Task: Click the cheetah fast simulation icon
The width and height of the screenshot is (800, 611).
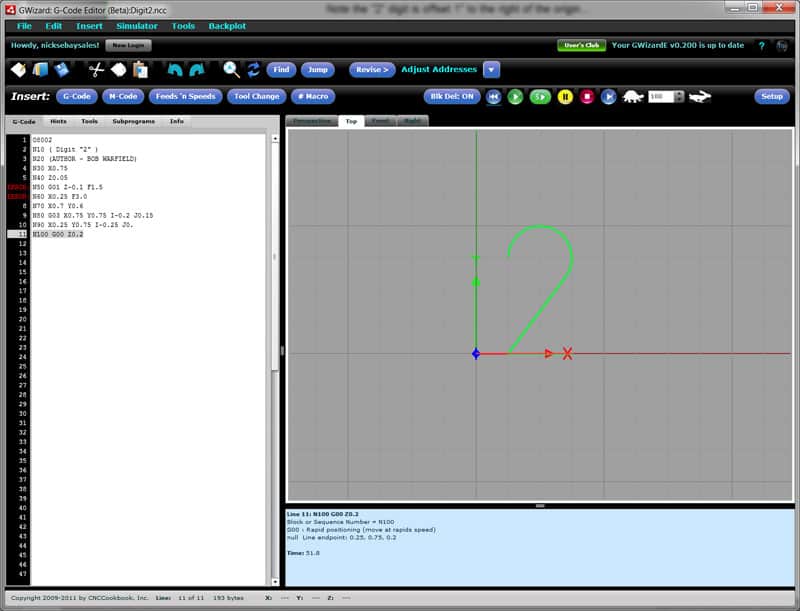Action: pyautogui.click(x=698, y=98)
